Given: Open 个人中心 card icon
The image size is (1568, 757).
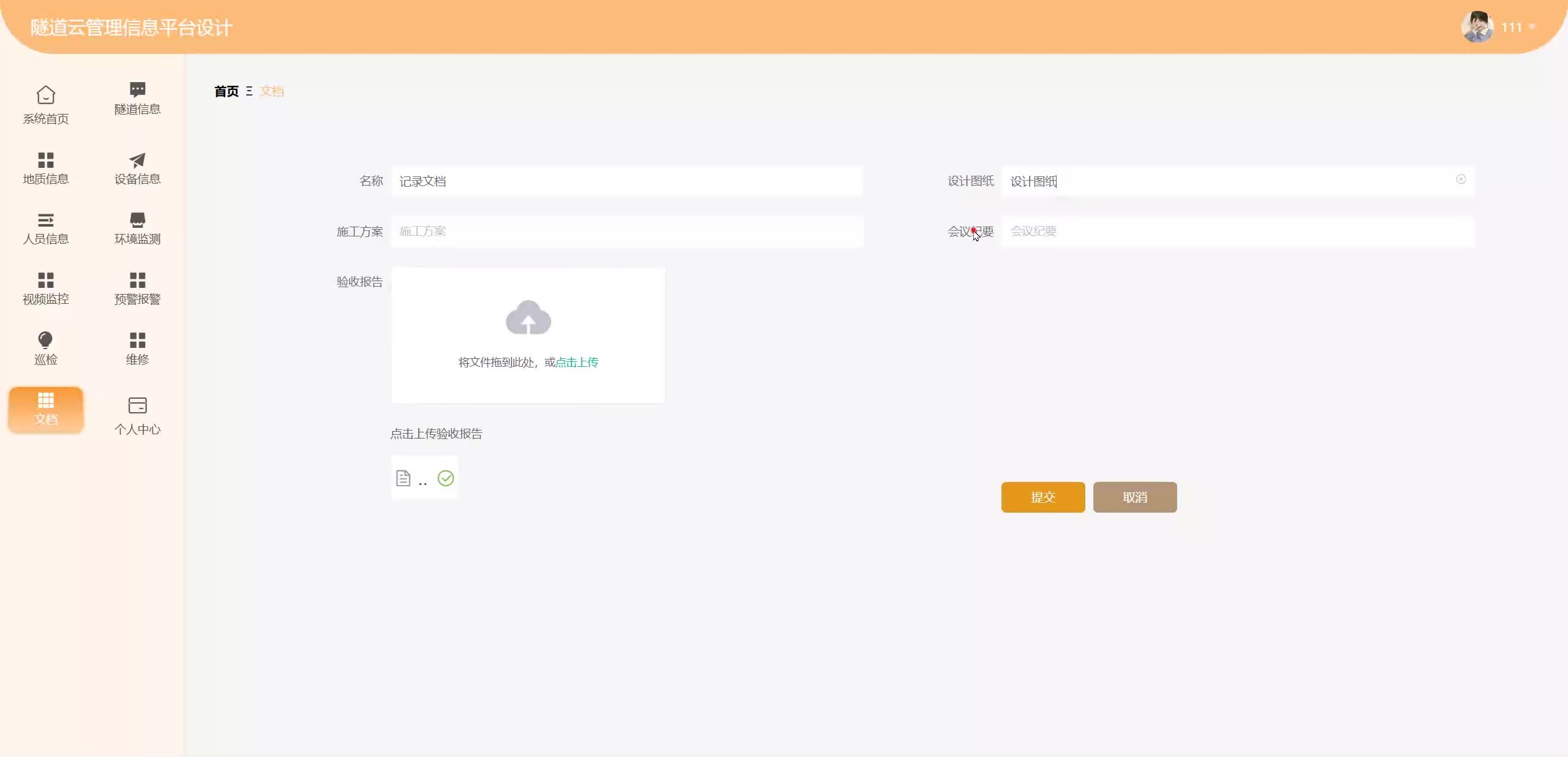Looking at the screenshot, I should click(x=137, y=405).
